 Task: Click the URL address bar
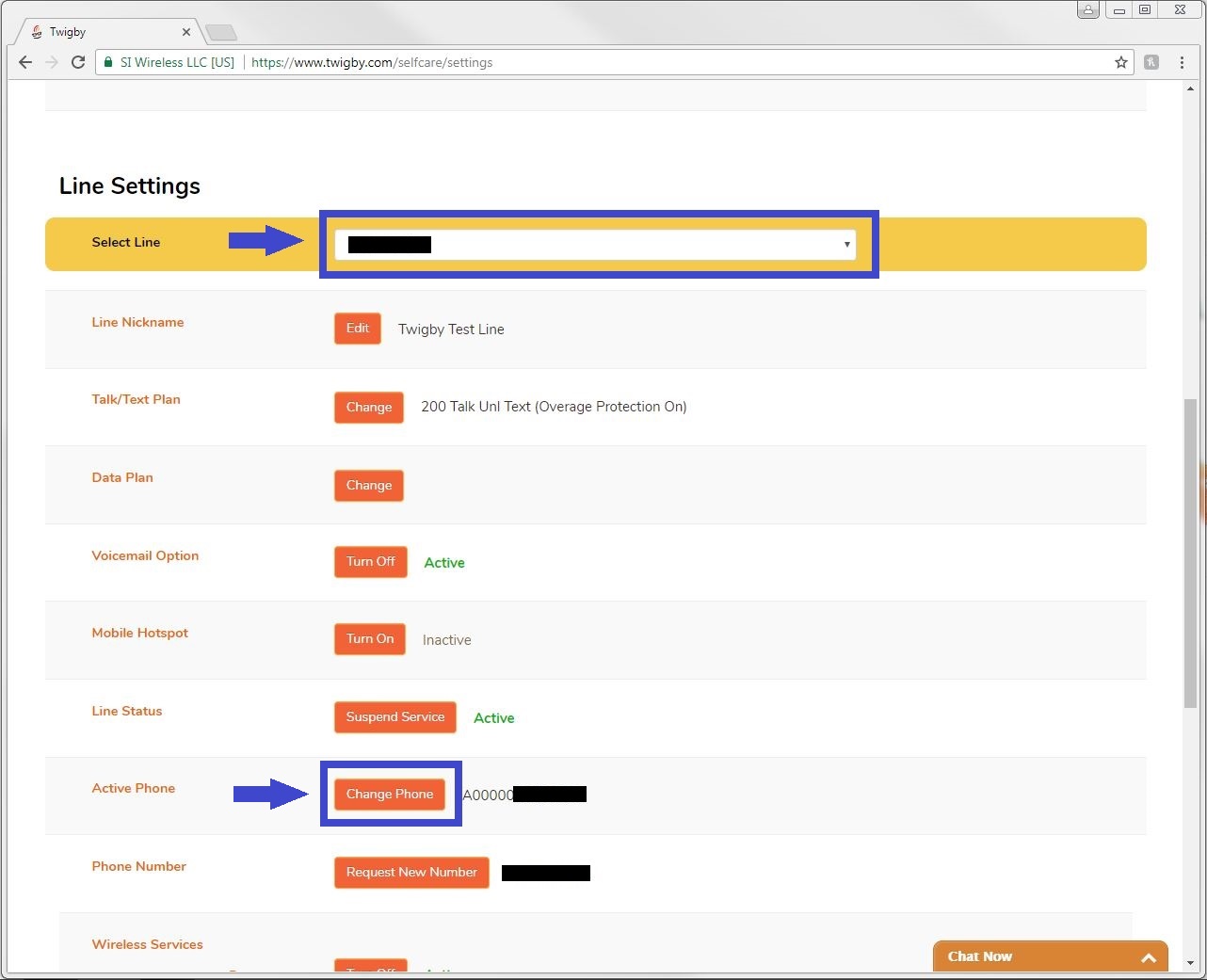coord(659,62)
